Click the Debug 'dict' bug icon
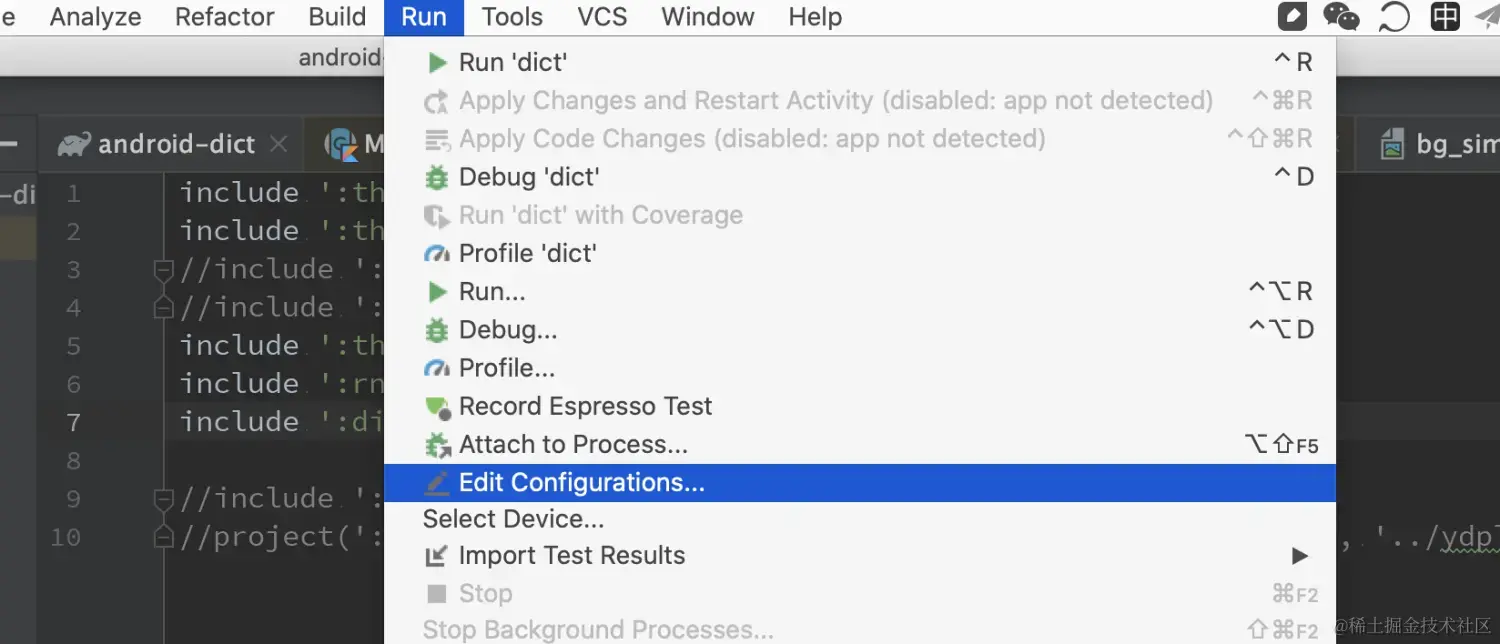Screen dimensions: 1500x644 (x=437, y=178)
